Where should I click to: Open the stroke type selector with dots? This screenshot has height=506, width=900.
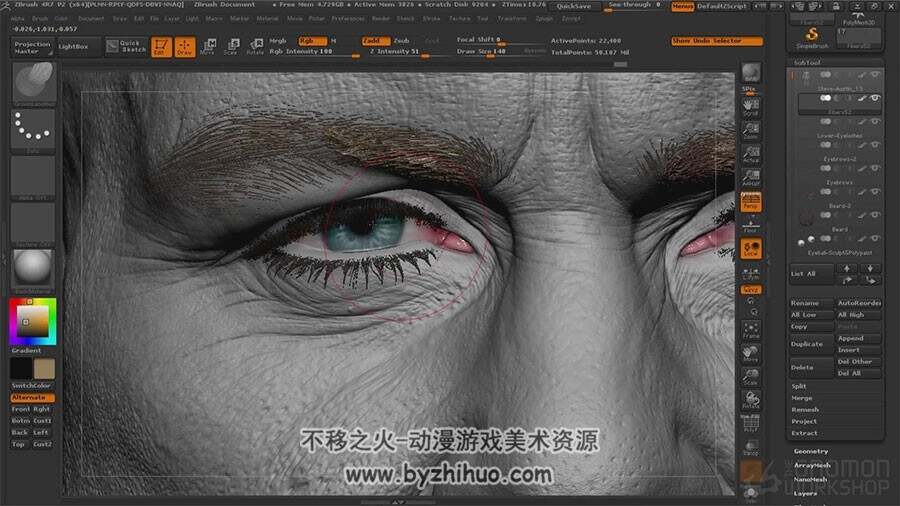click(x=33, y=131)
